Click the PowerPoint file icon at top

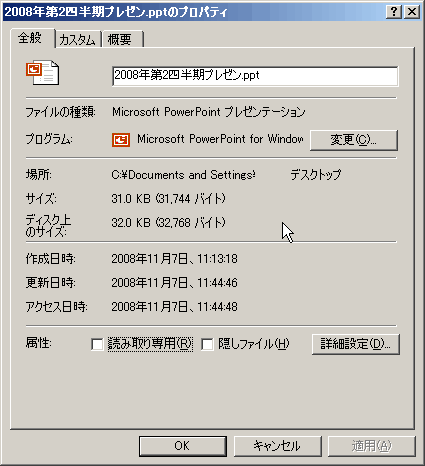pos(42,73)
